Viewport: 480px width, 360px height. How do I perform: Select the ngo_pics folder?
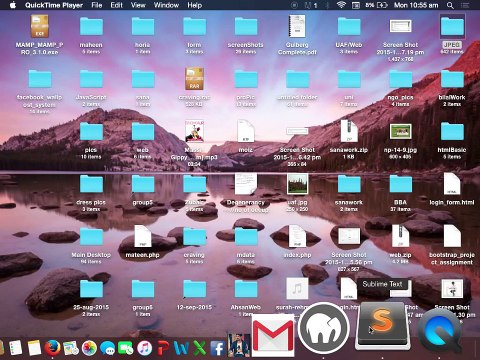tap(400, 79)
